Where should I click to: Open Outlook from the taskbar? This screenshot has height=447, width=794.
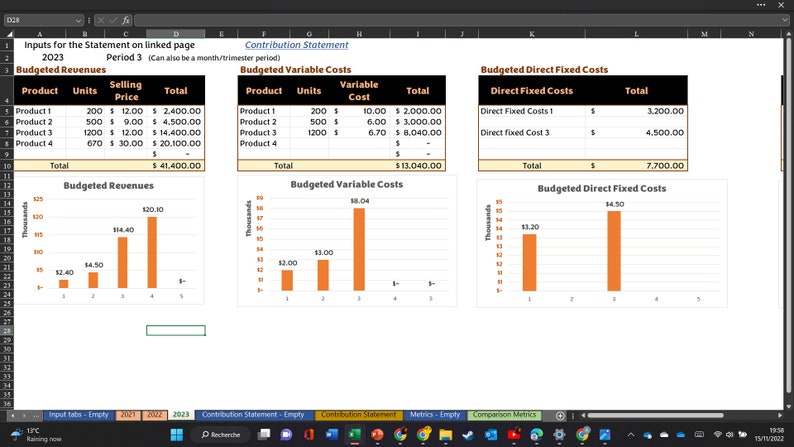(491, 434)
